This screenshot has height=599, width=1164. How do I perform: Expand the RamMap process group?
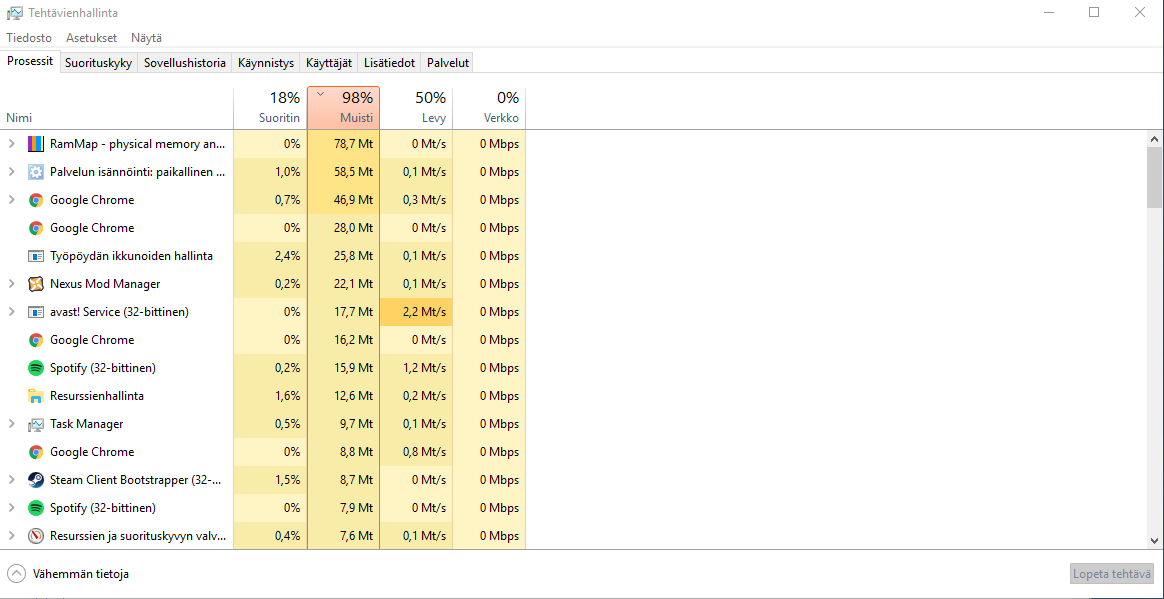(x=11, y=144)
